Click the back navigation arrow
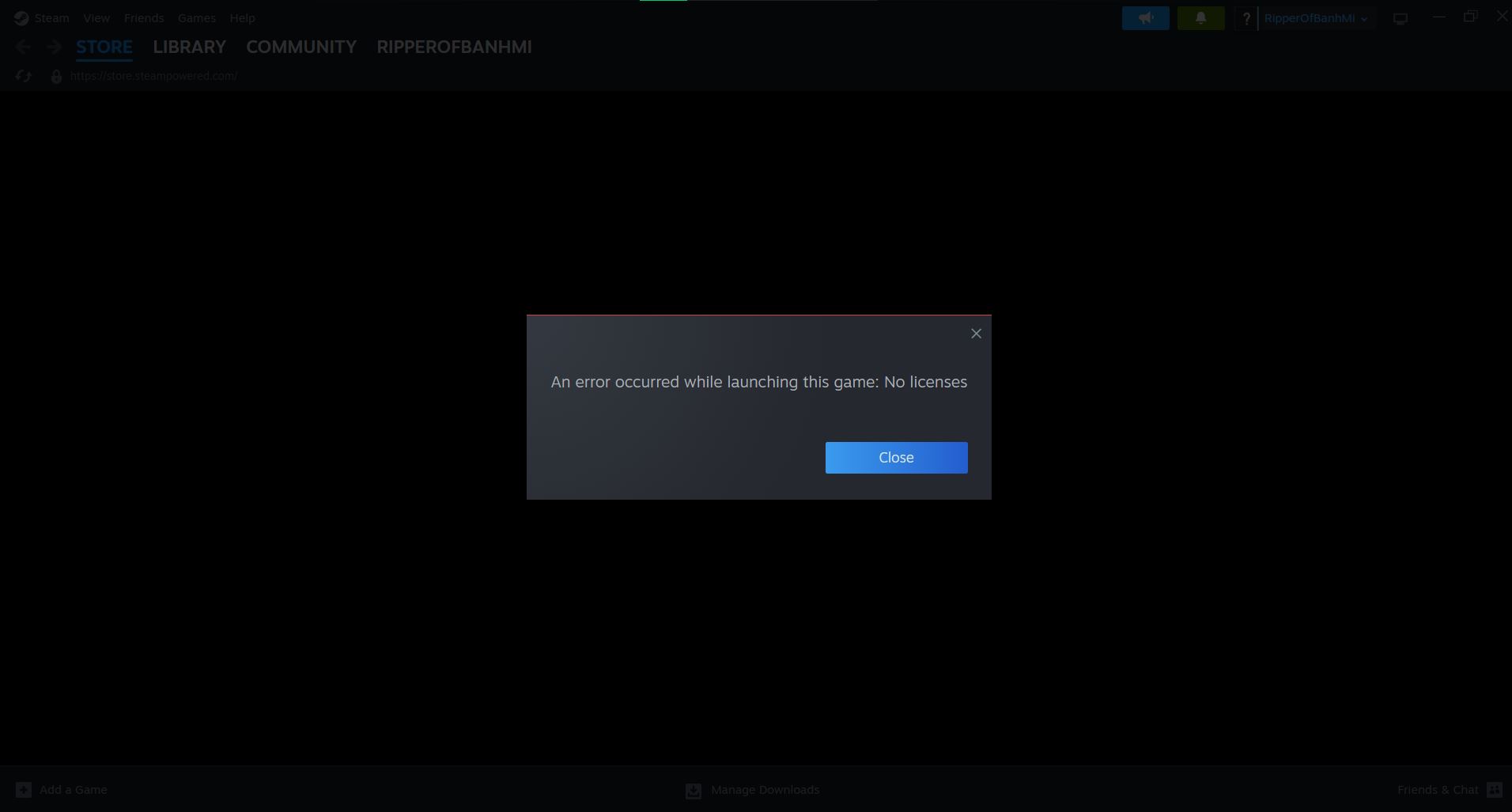Image resolution: width=1512 pixels, height=812 pixels. 23,47
